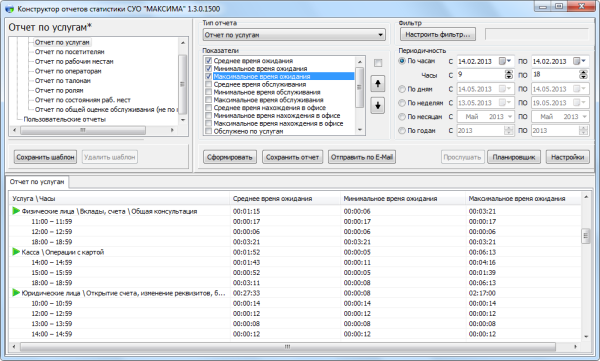This screenshot has height=361, width=600.
Task: Select 'По часам' periodicity radio button
Action: click(x=402, y=61)
